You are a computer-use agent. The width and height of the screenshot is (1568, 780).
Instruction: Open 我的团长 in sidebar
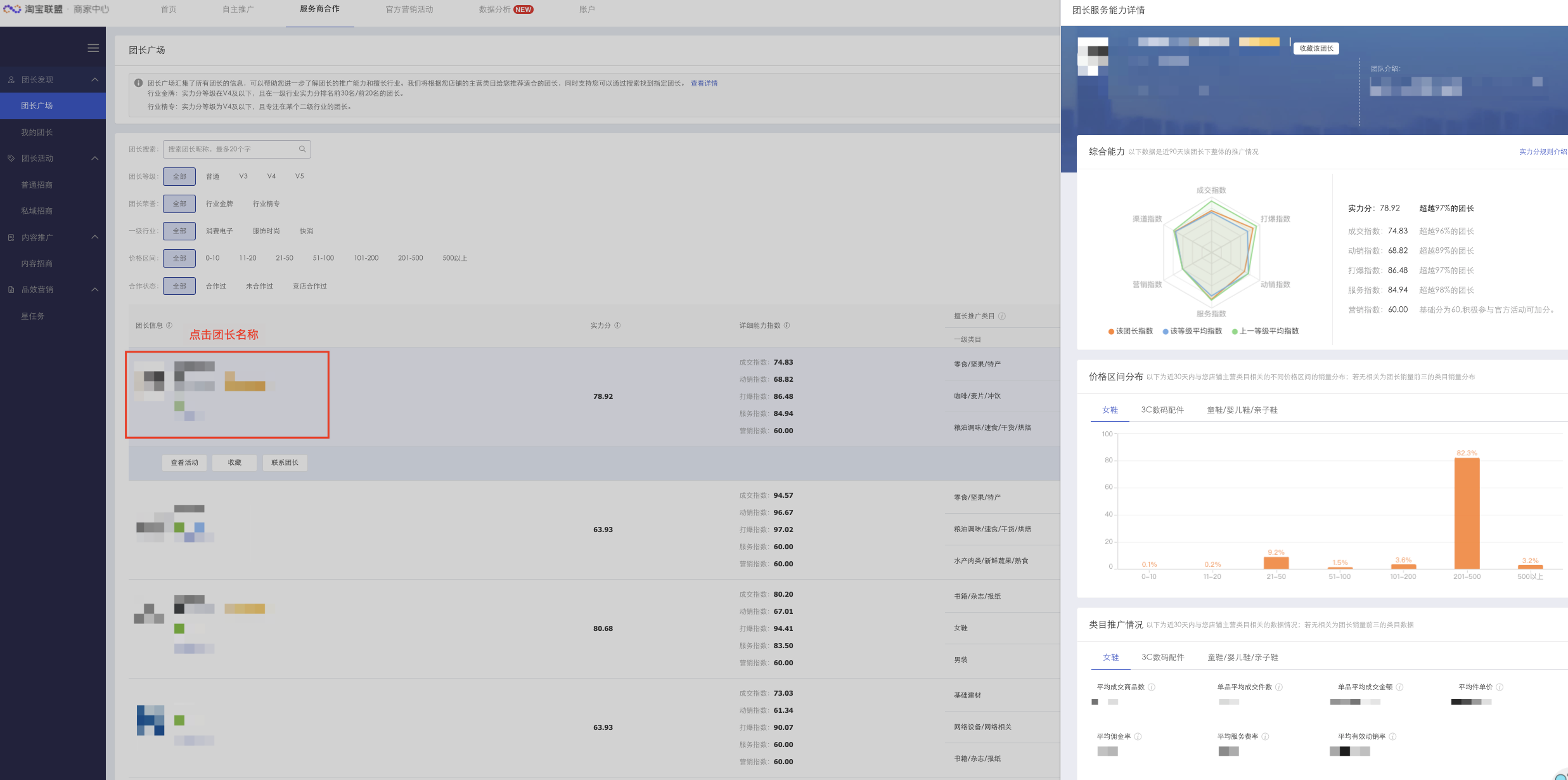click(37, 133)
